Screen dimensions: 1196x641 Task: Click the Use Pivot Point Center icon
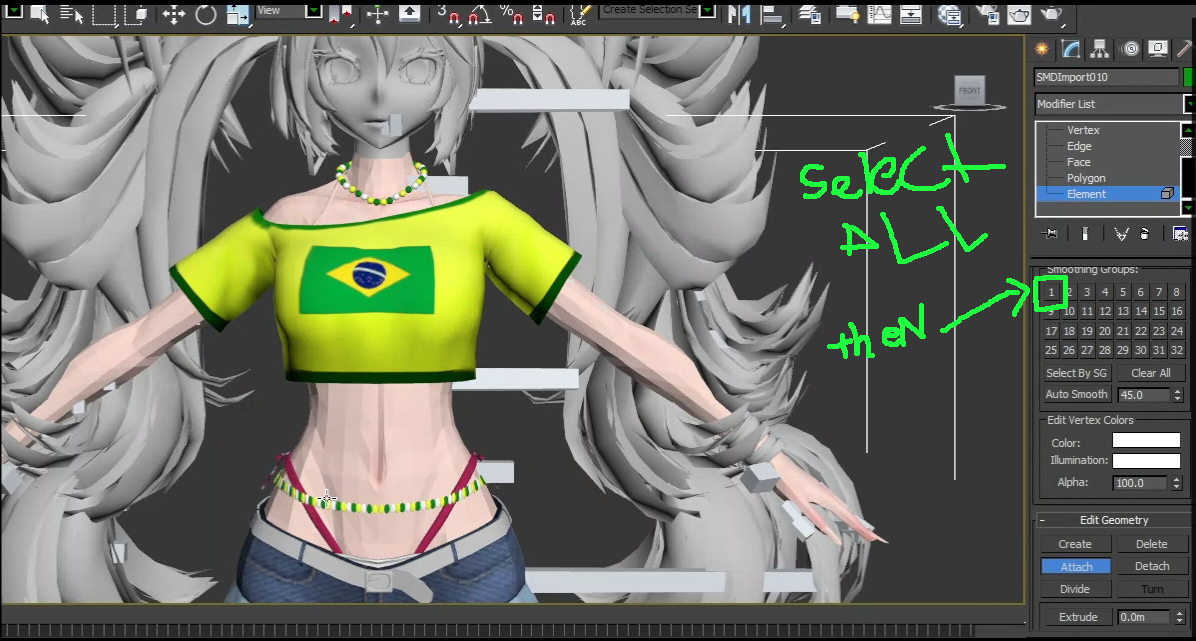(342, 13)
